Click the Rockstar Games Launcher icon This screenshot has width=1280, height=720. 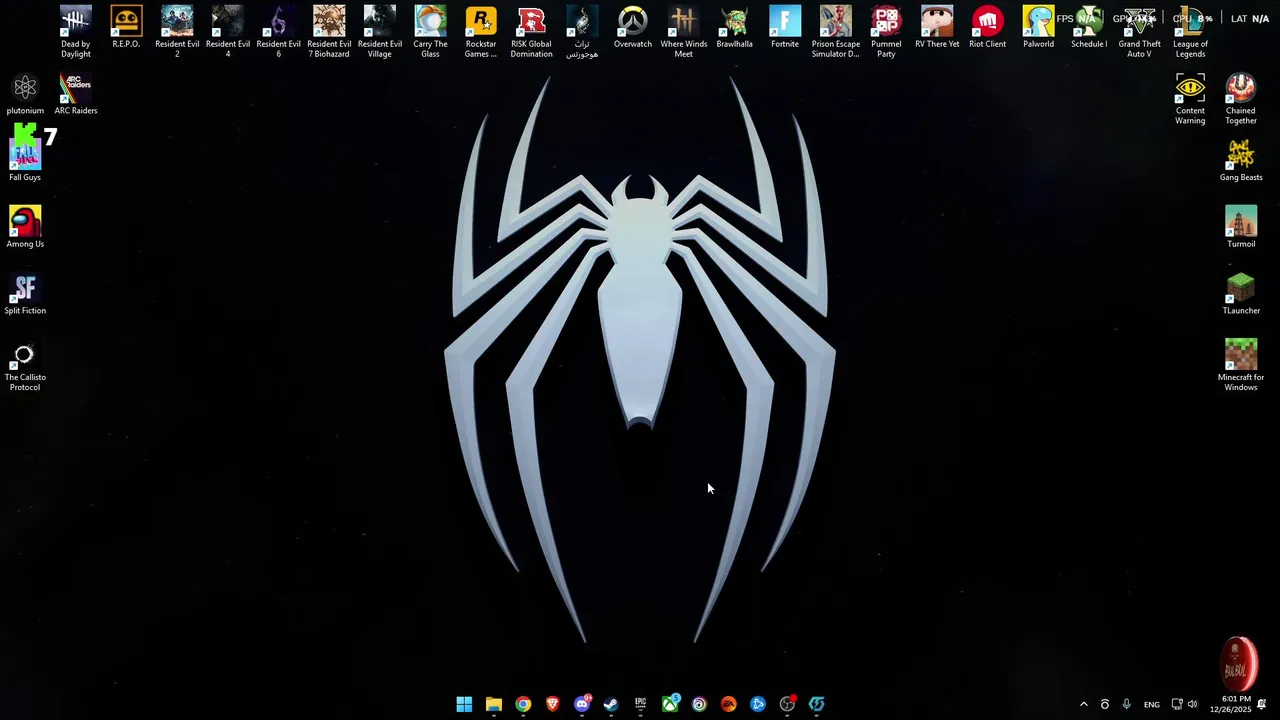coord(481,32)
